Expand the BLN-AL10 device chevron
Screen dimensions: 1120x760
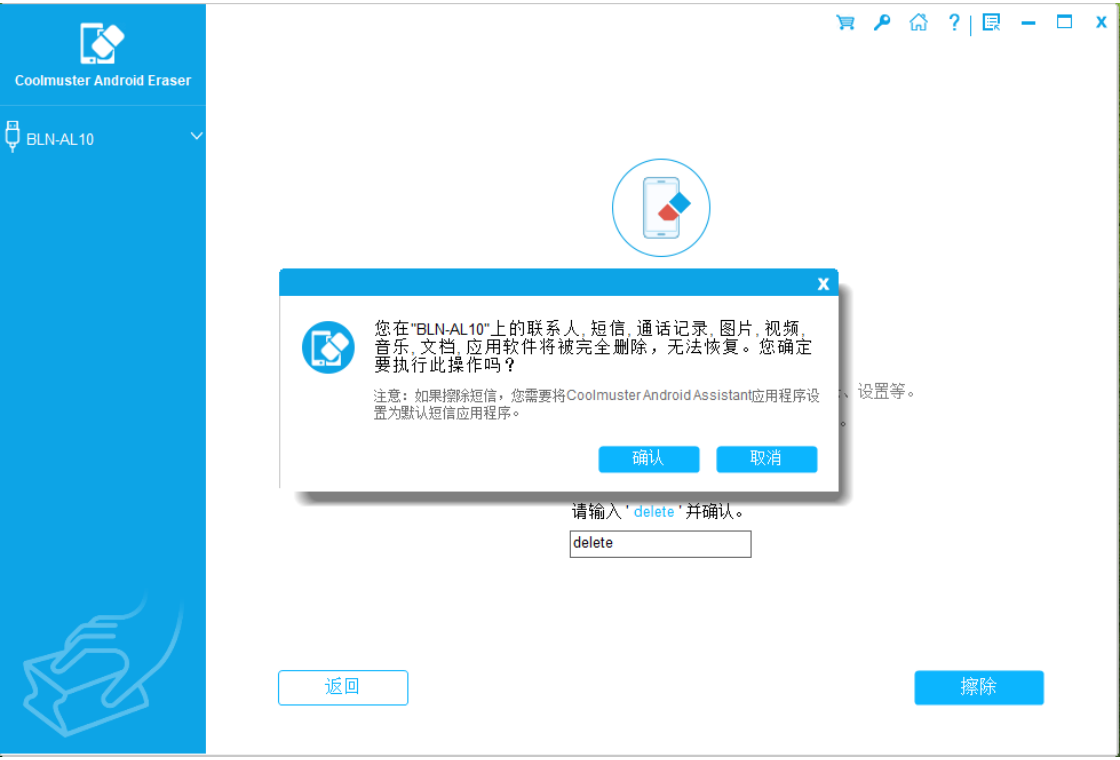pos(196,136)
